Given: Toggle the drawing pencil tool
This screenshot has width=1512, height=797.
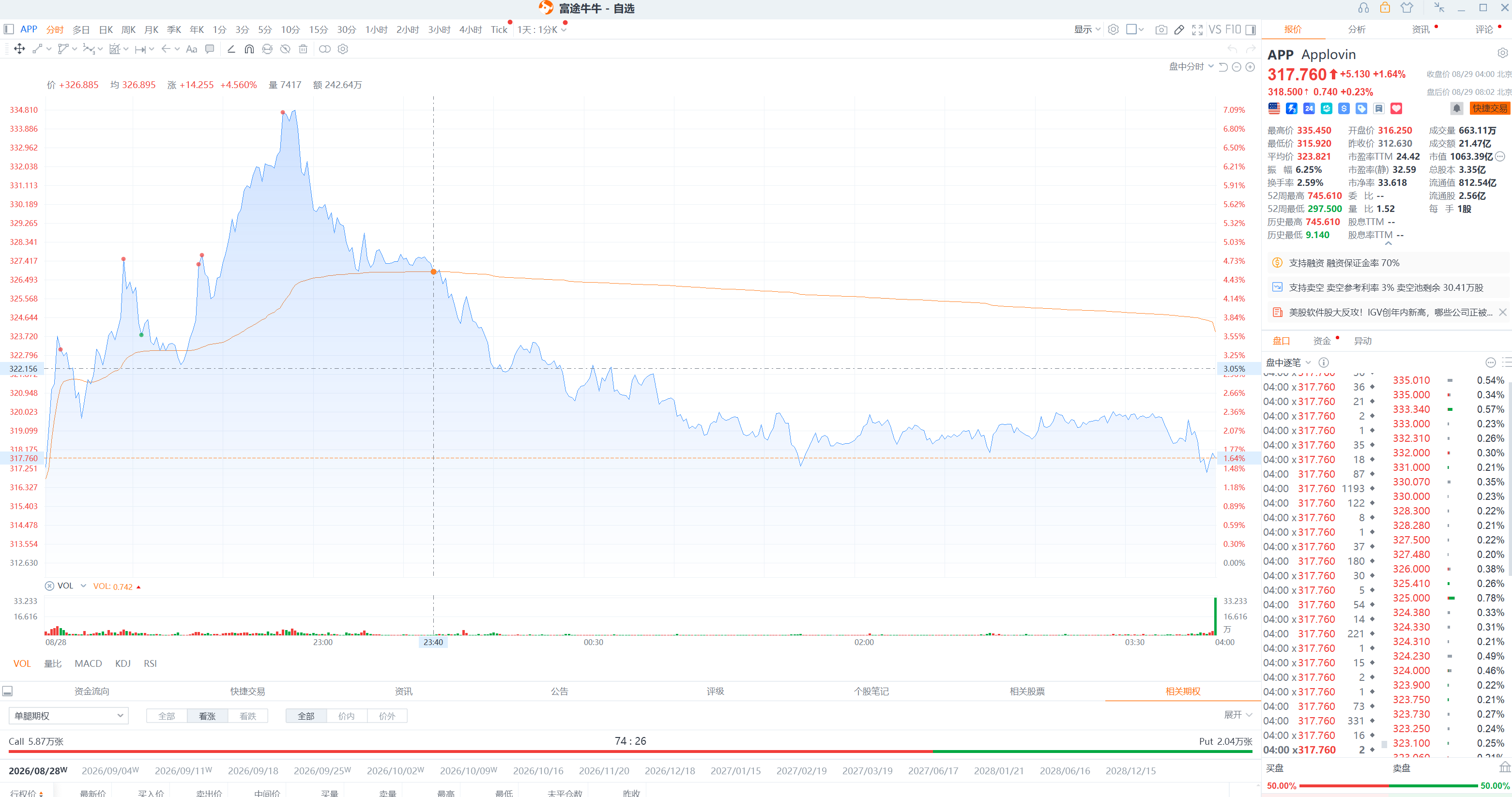Looking at the screenshot, I should [1179, 30].
